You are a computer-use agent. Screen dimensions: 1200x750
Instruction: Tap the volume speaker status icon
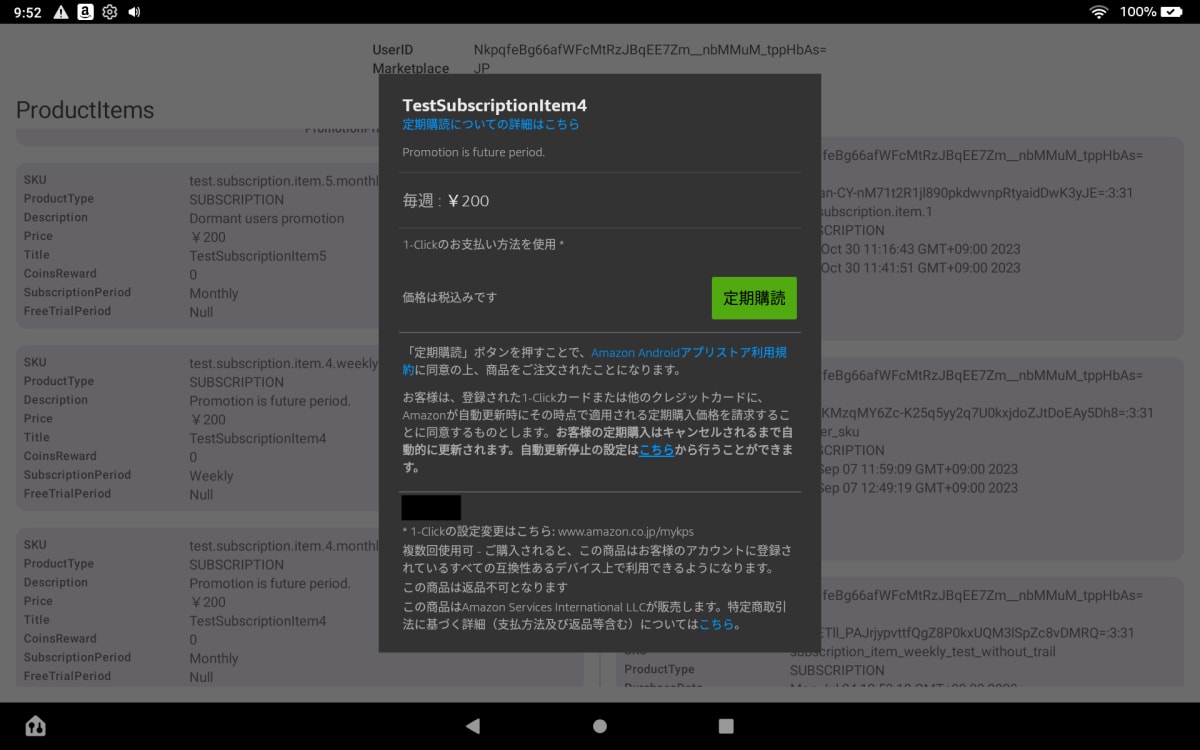tap(134, 12)
